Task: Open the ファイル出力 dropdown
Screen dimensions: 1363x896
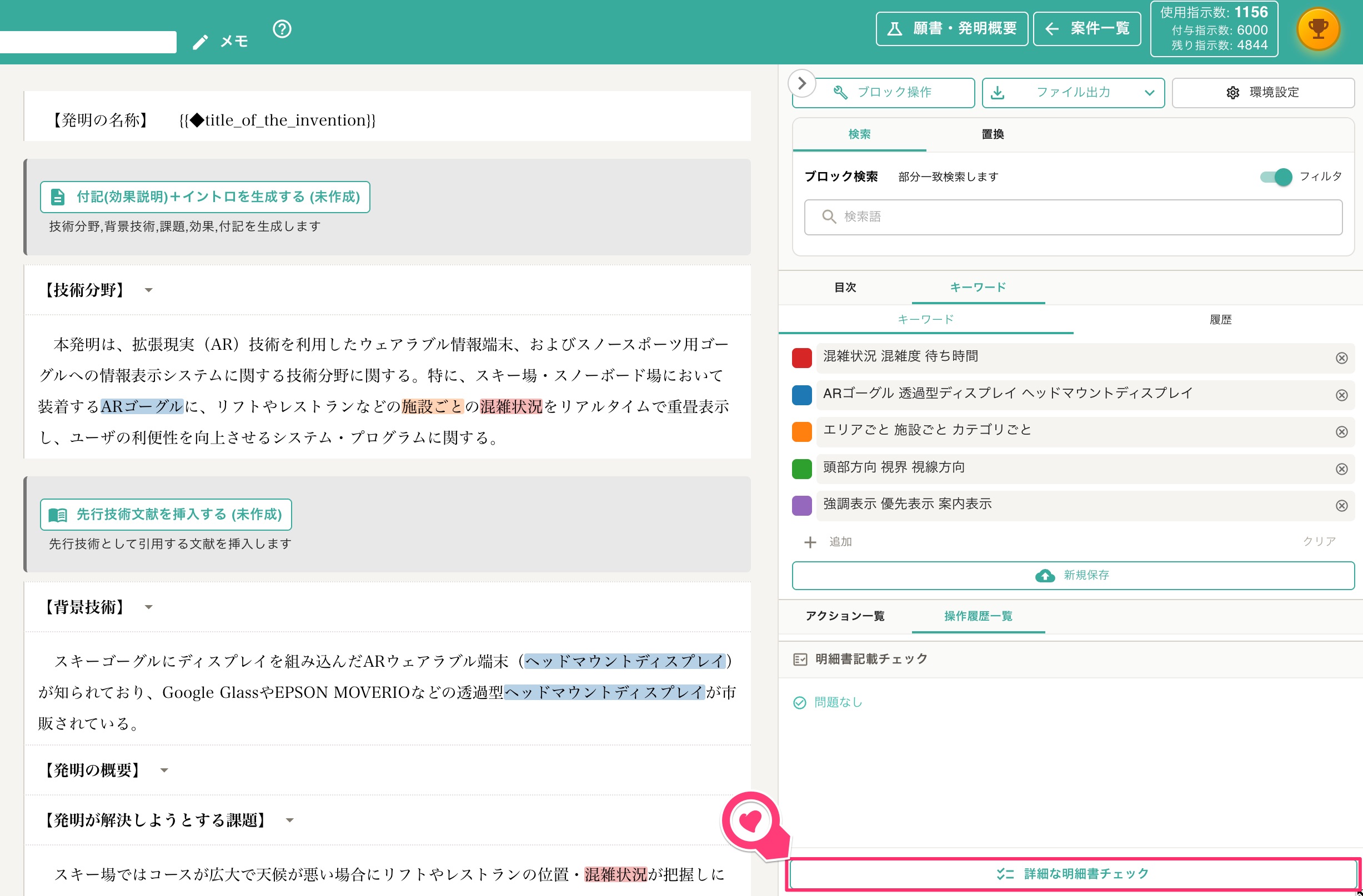Action: (1073, 93)
